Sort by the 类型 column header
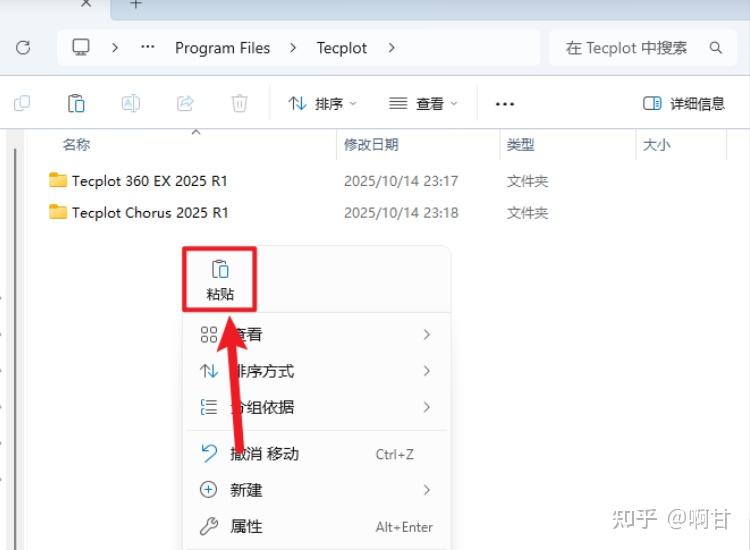The image size is (750, 550). coord(520,144)
